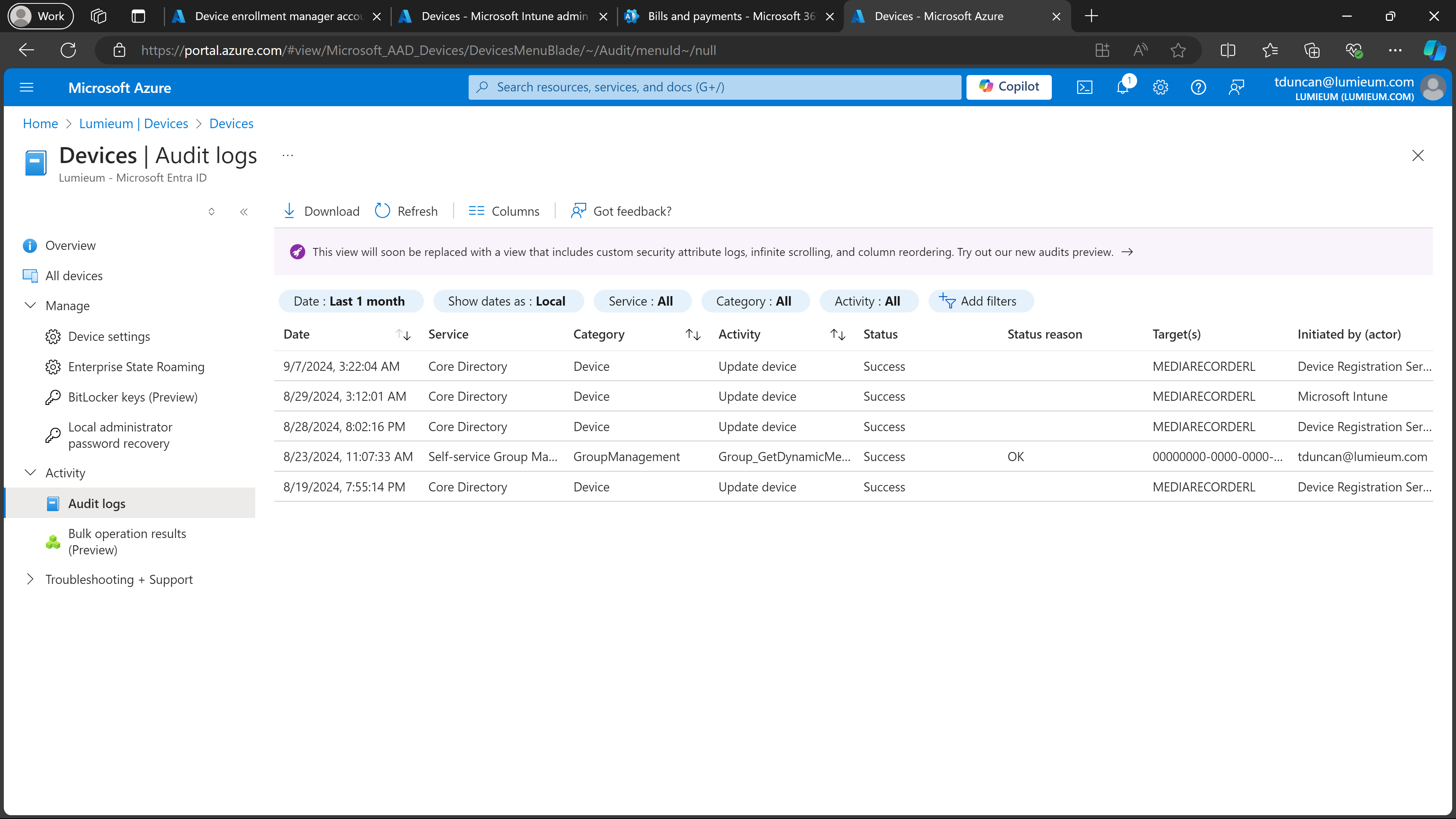The height and width of the screenshot is (819, 1456).
Task: Click the address bar URL
Action: [x=428, y=50]
